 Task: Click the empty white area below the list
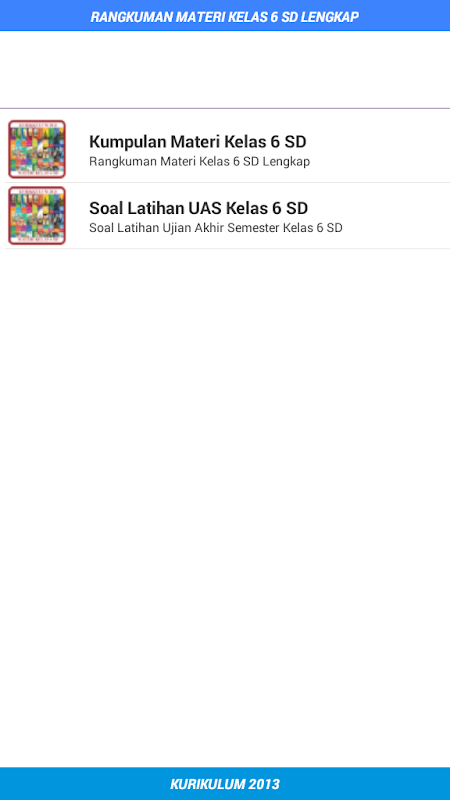[225, 508]
